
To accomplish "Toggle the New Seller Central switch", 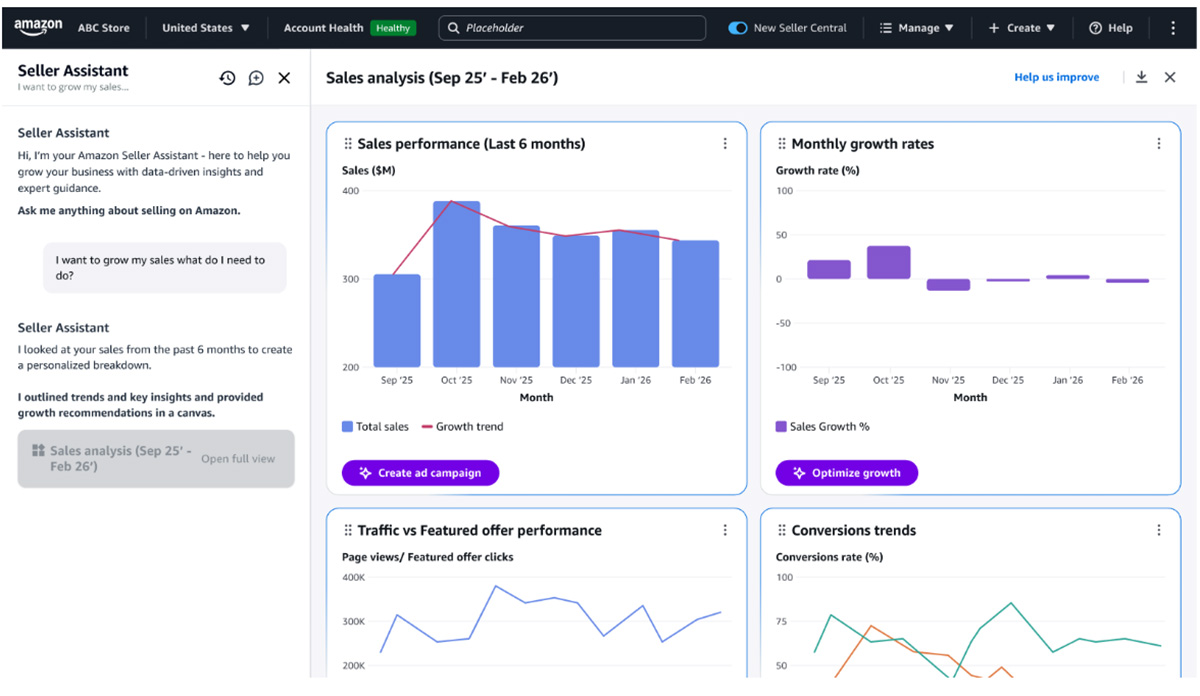I will 738,28.
